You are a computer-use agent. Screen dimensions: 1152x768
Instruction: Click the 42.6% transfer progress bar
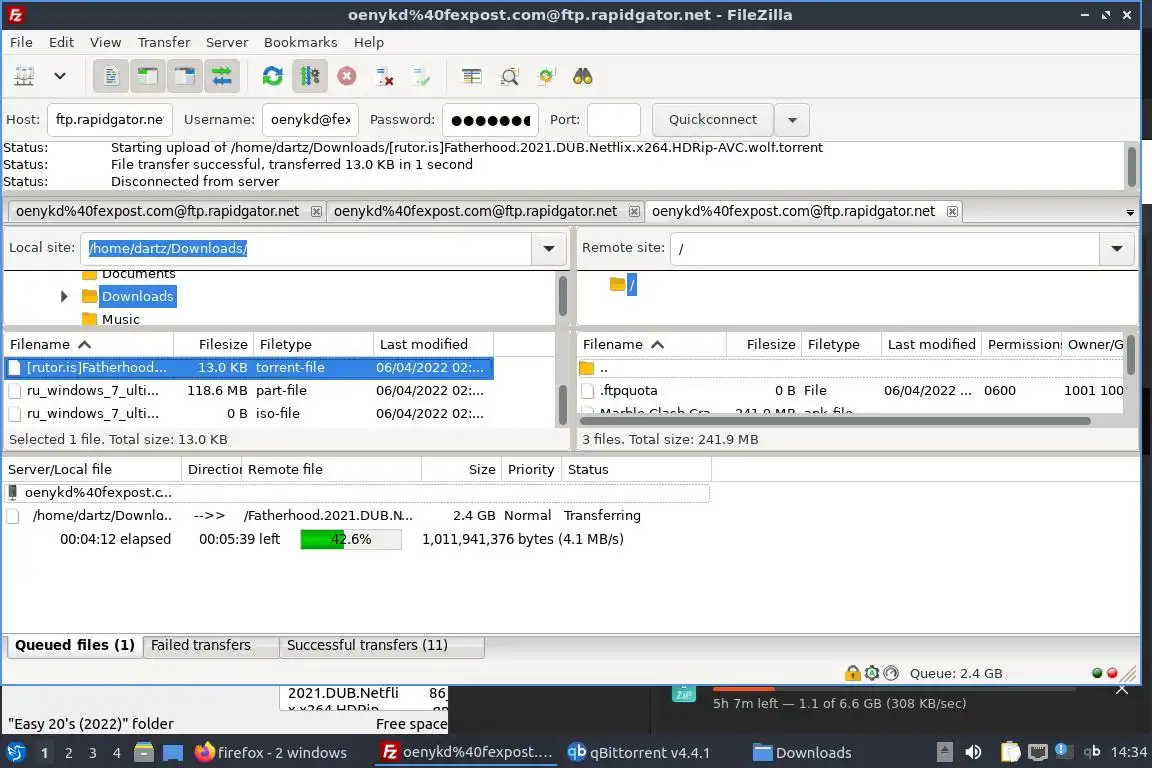(350, 539)
